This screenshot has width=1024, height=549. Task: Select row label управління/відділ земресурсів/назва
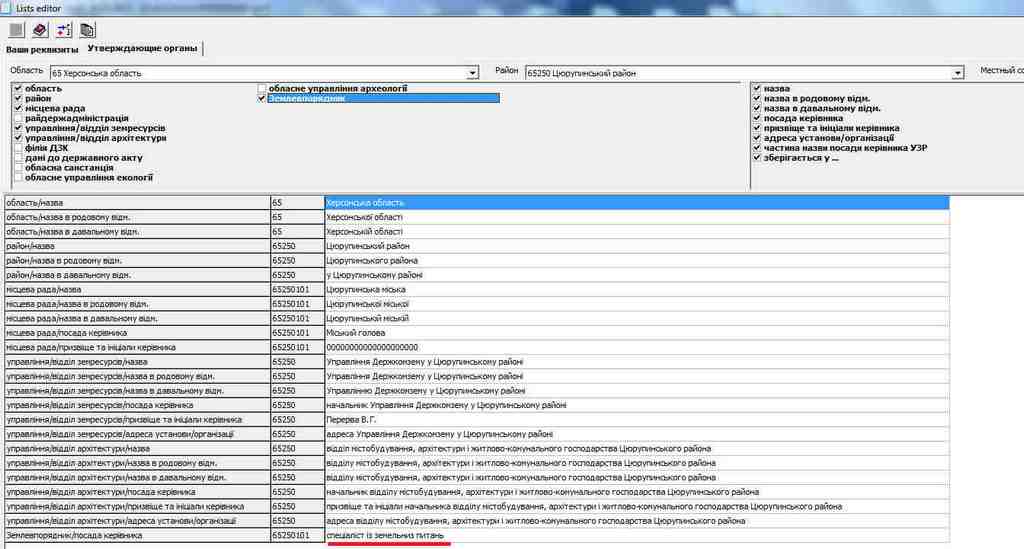[x=137, y=362]
